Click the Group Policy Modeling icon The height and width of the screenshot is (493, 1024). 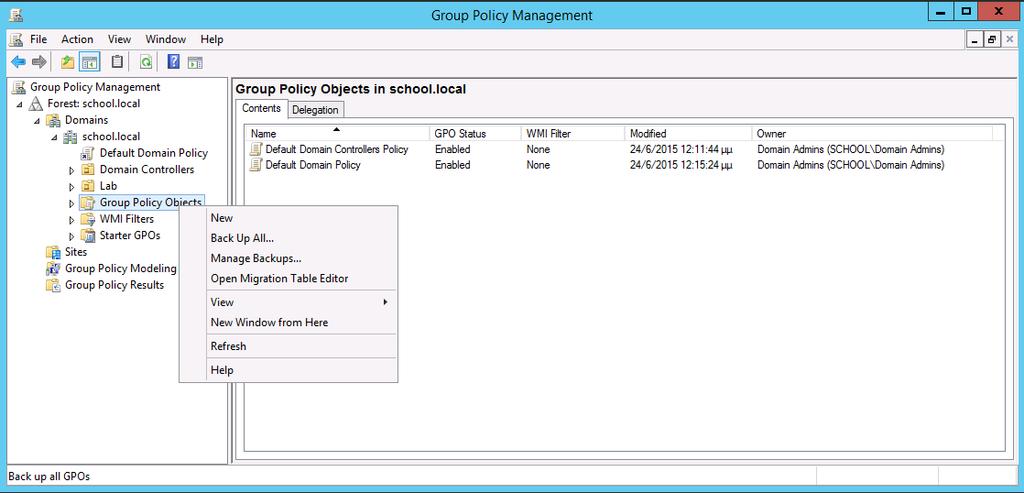(54, 268)
